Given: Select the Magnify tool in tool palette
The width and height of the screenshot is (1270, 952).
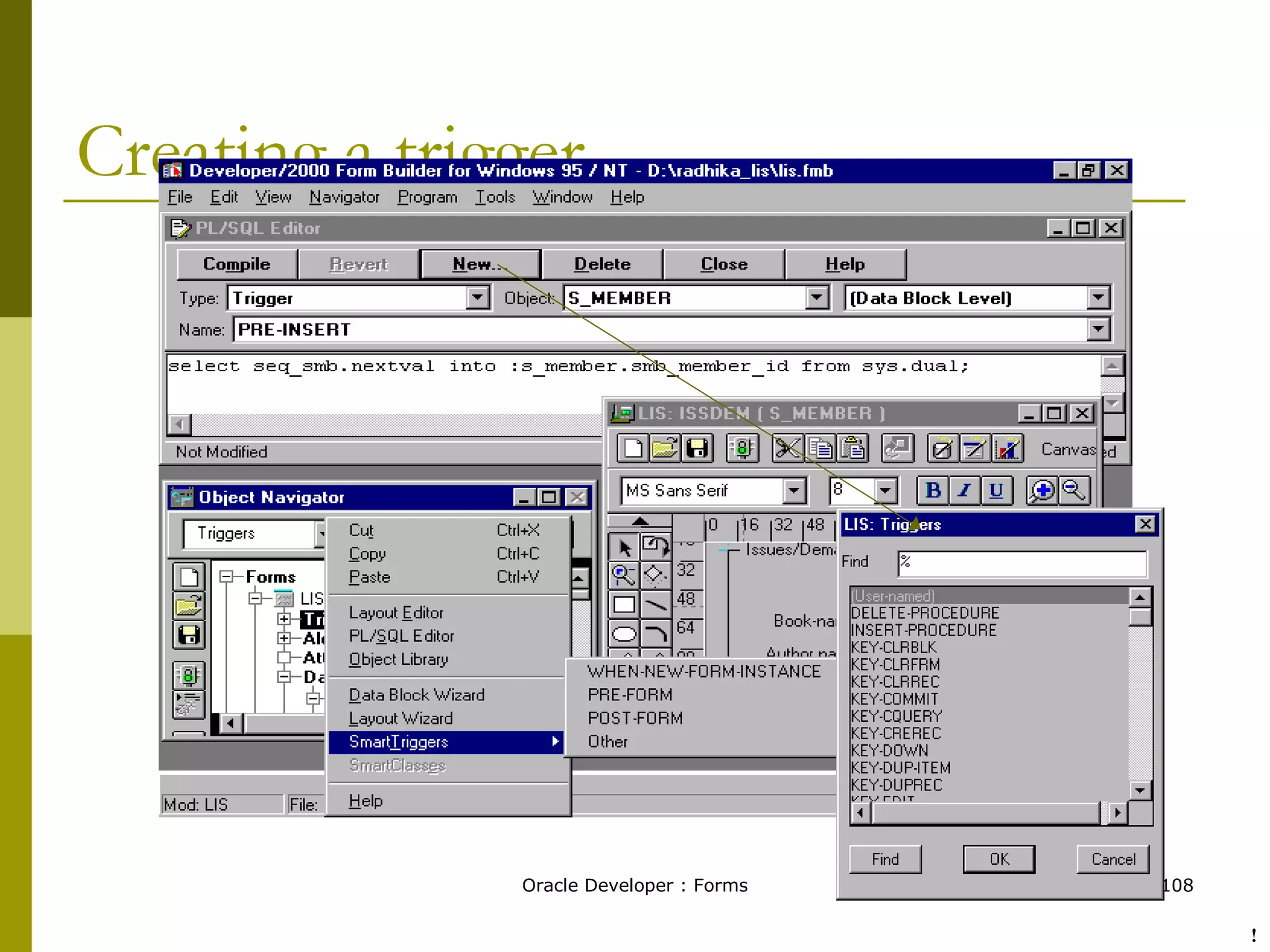Looking at the screenshot, I should [x=624, y=575].
